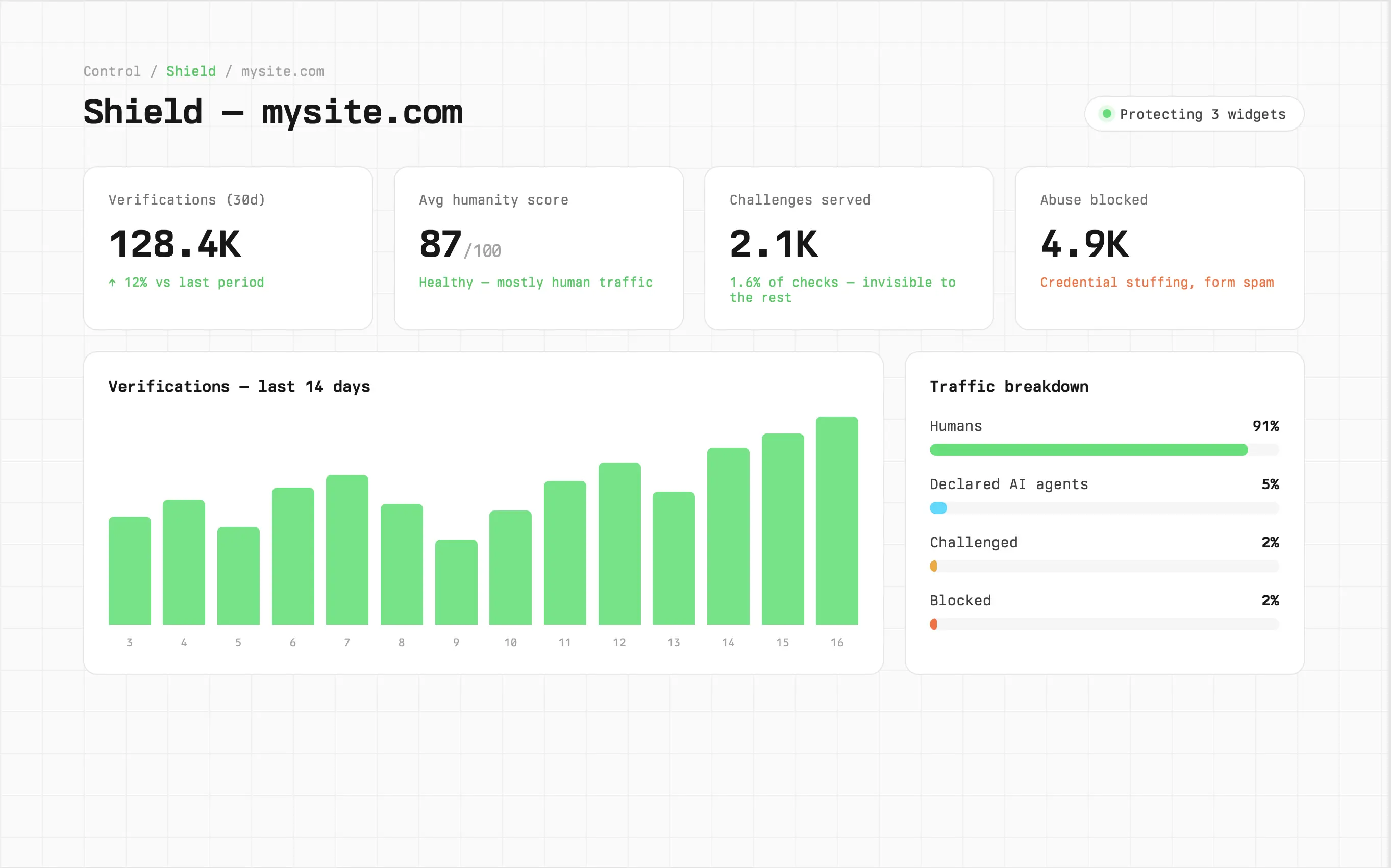Click the Traffic breakdown heading
This screenshot has width=1391, height=868.
1009,387
